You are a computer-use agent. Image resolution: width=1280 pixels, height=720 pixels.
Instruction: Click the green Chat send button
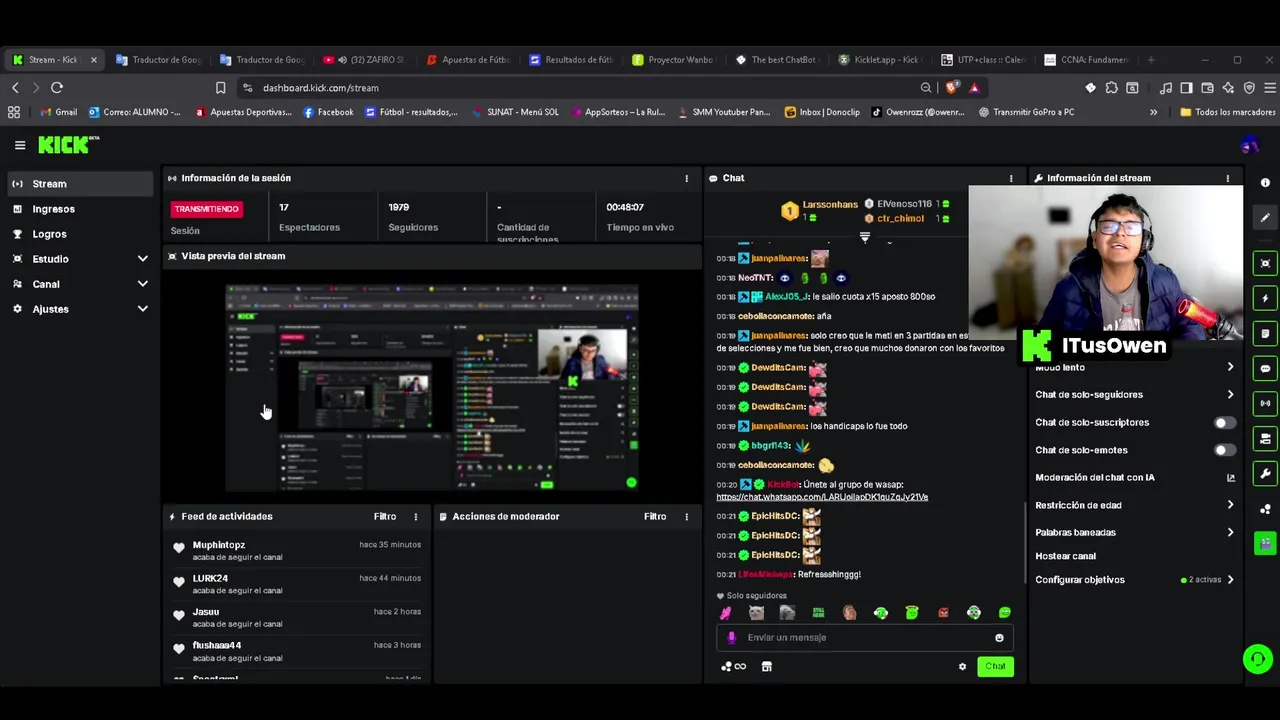pos(995,666)
